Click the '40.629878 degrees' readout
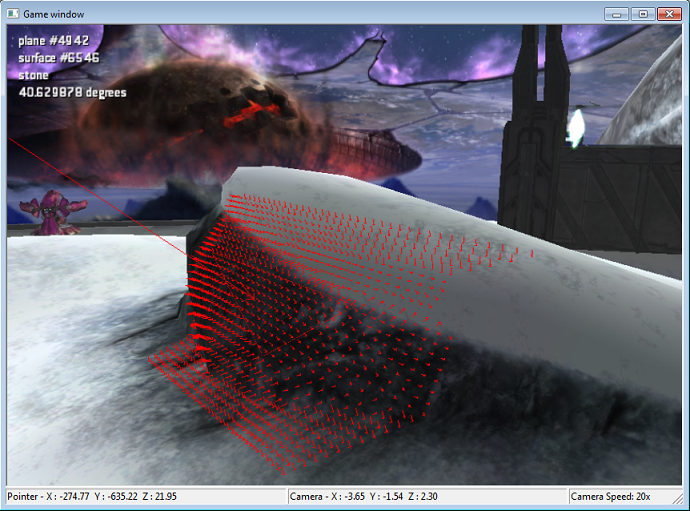690x511 pixels. [73, 92]
